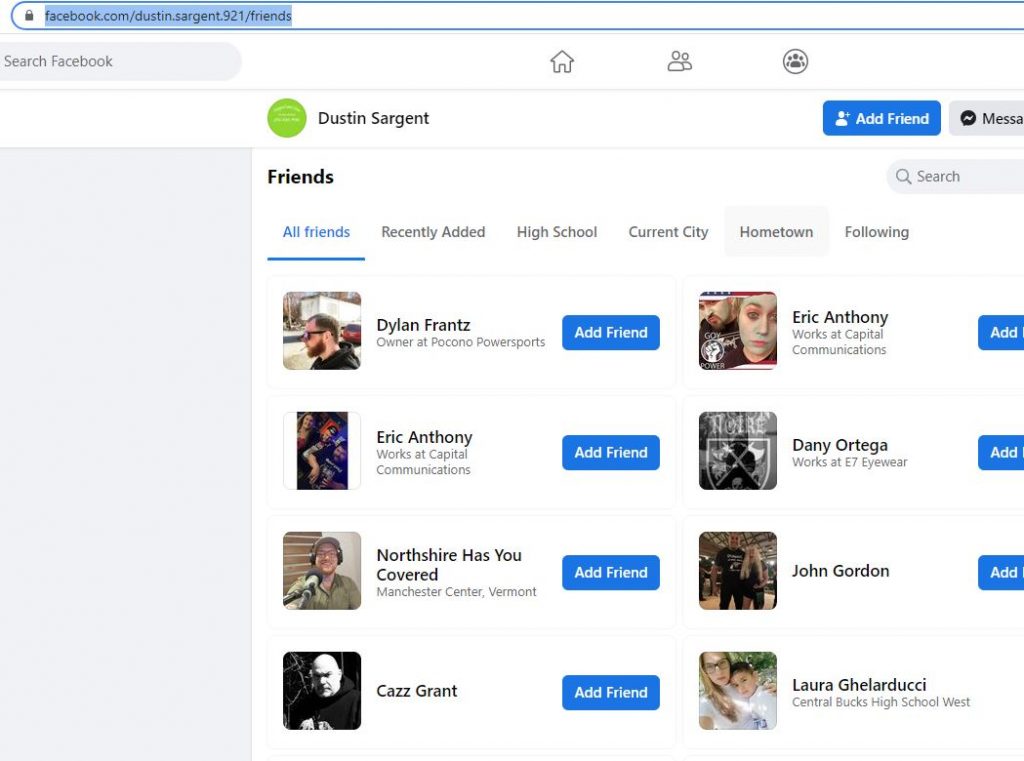The height and width of the screenshot is (761, 1024).
Task: Open the Friends icon in top navigation
Action: [679, 61]
